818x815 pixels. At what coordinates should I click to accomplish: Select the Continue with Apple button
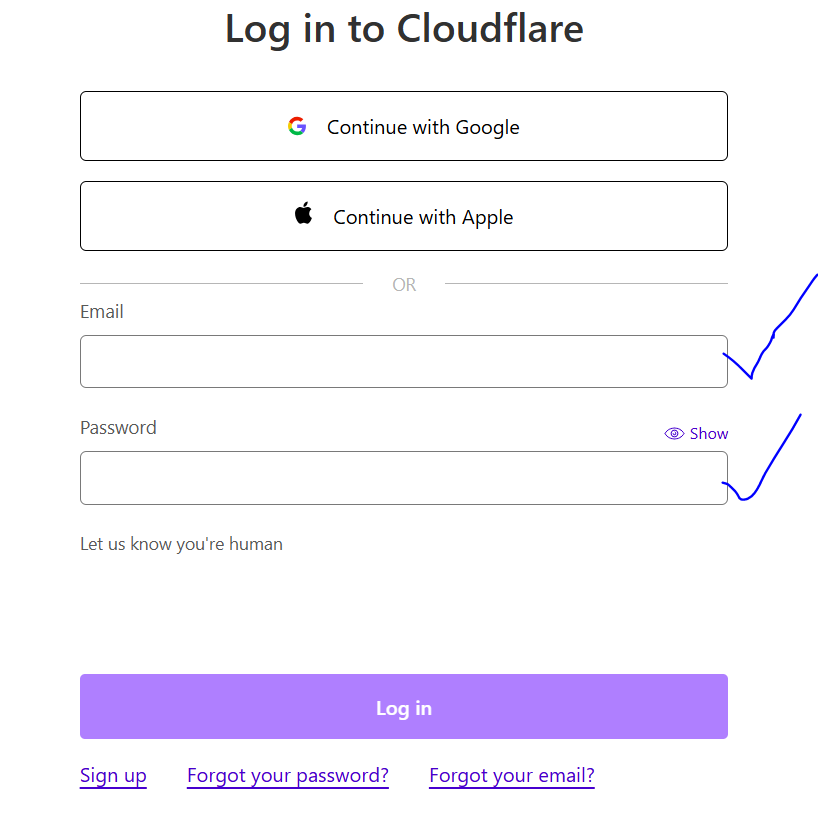click(403, 216)
